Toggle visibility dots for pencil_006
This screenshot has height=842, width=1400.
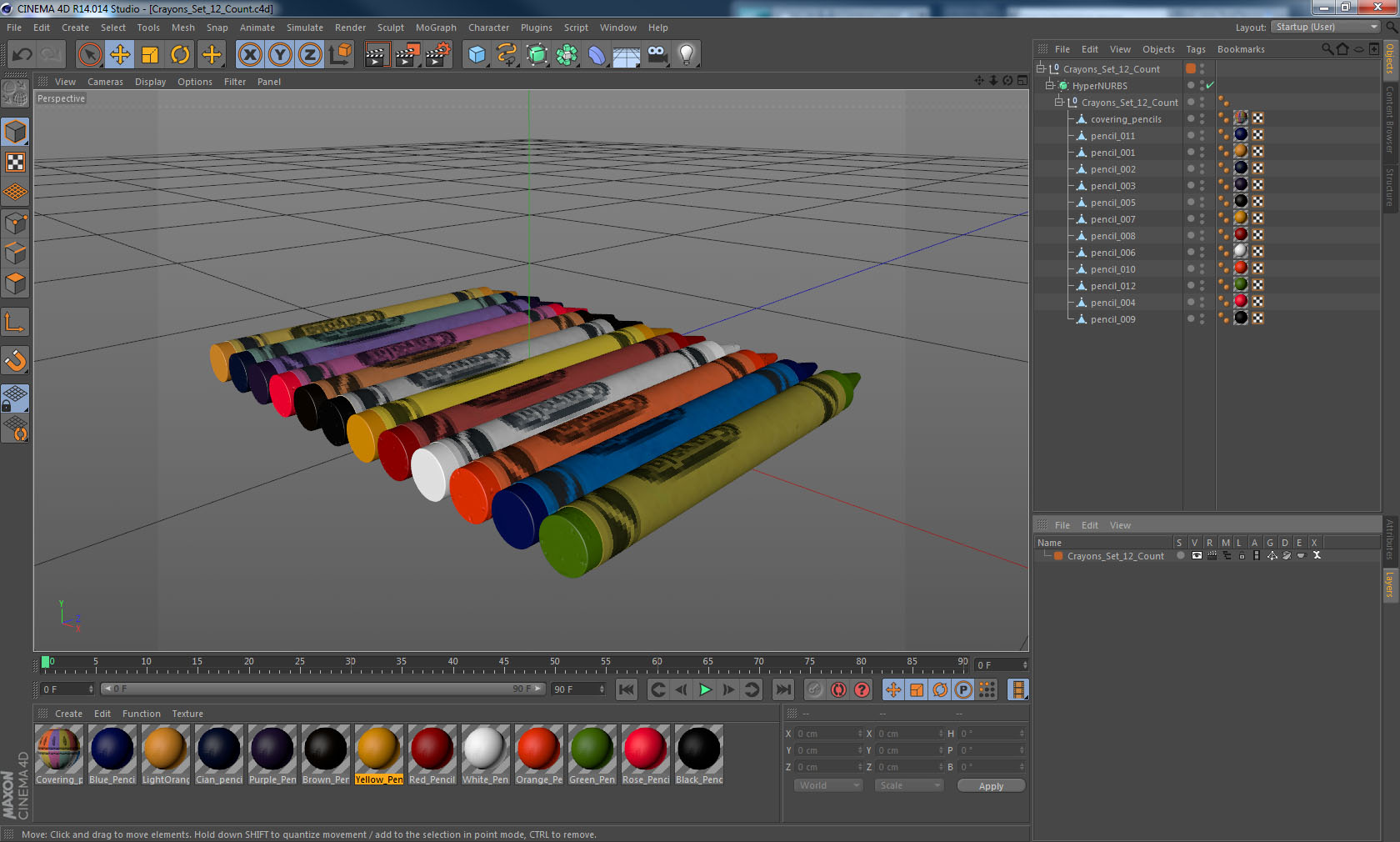click(x=1202, y=252)
